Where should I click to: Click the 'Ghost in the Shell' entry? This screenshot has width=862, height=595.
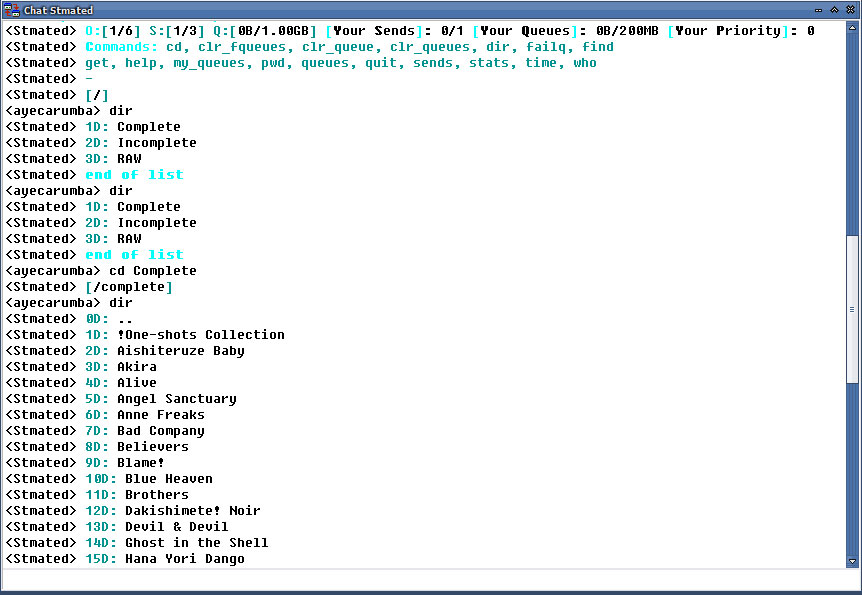pos(196,542)
